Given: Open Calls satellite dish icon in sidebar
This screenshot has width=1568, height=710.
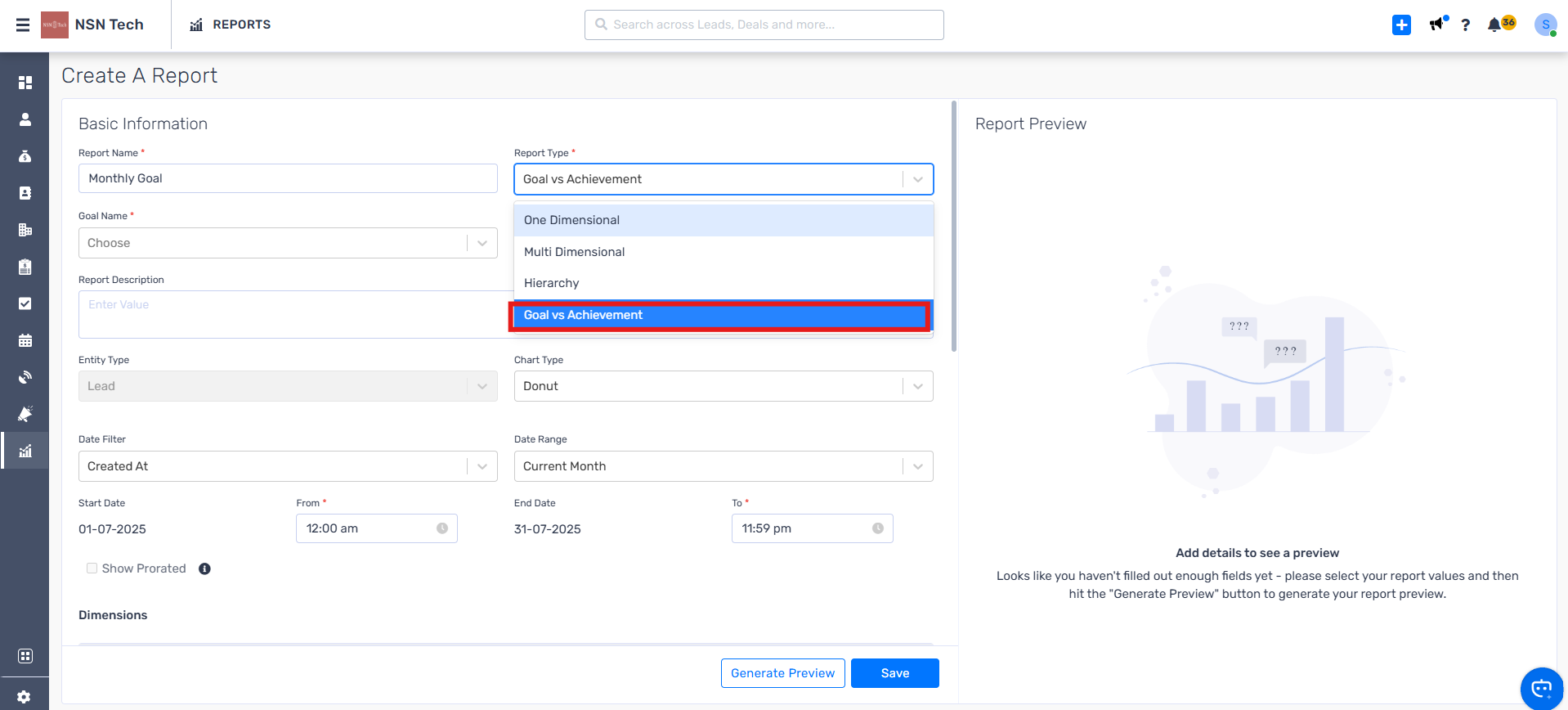Looking at the screenshot, I should pos(25,377).
